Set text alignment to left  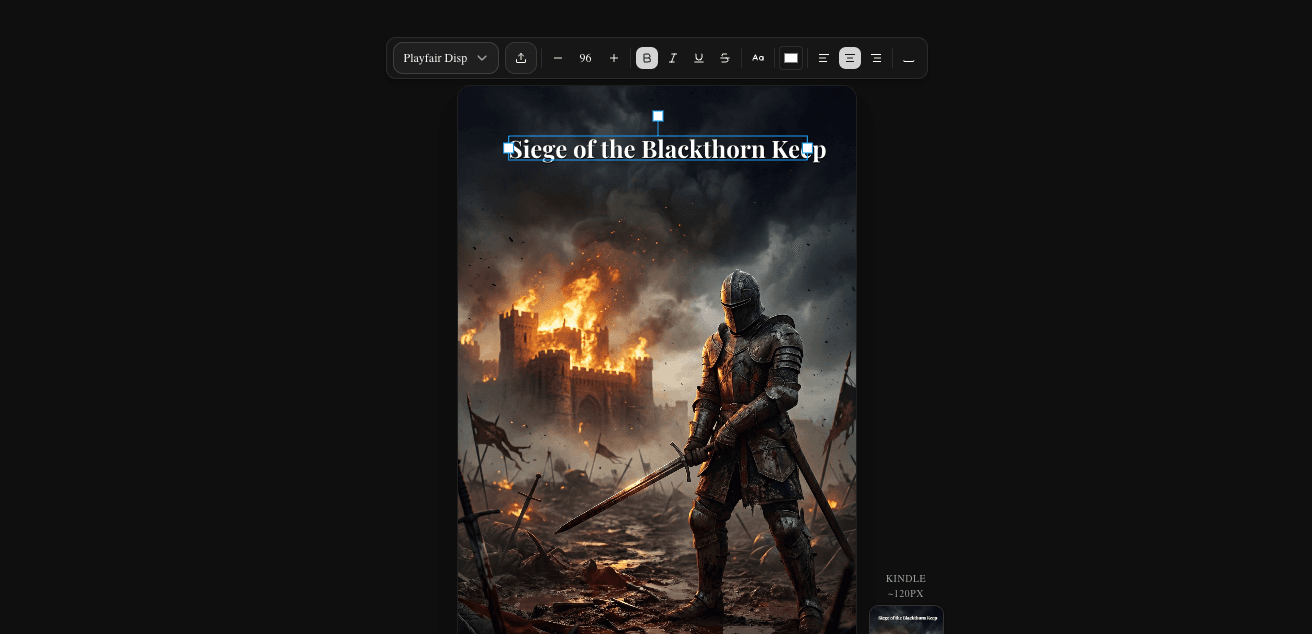point(823,58)
